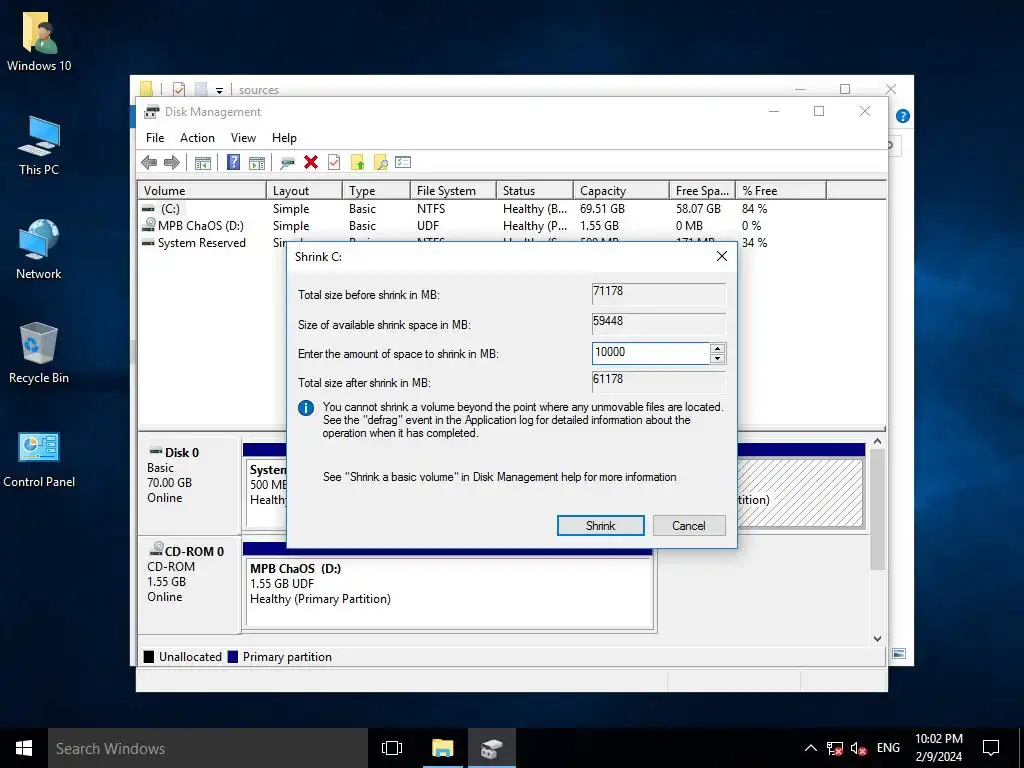Open the Windows Start button
Image resolution: width=1024 pixels, height=768 pixels.
[24, 748]
